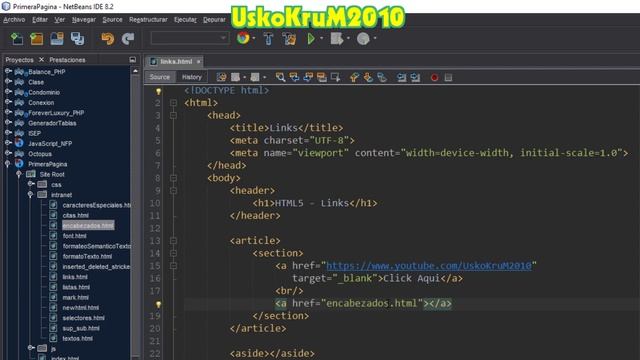Viewport: 640px width, 360px height.
Task: Click the Shift Line Left icon
Action: [402, 77]
